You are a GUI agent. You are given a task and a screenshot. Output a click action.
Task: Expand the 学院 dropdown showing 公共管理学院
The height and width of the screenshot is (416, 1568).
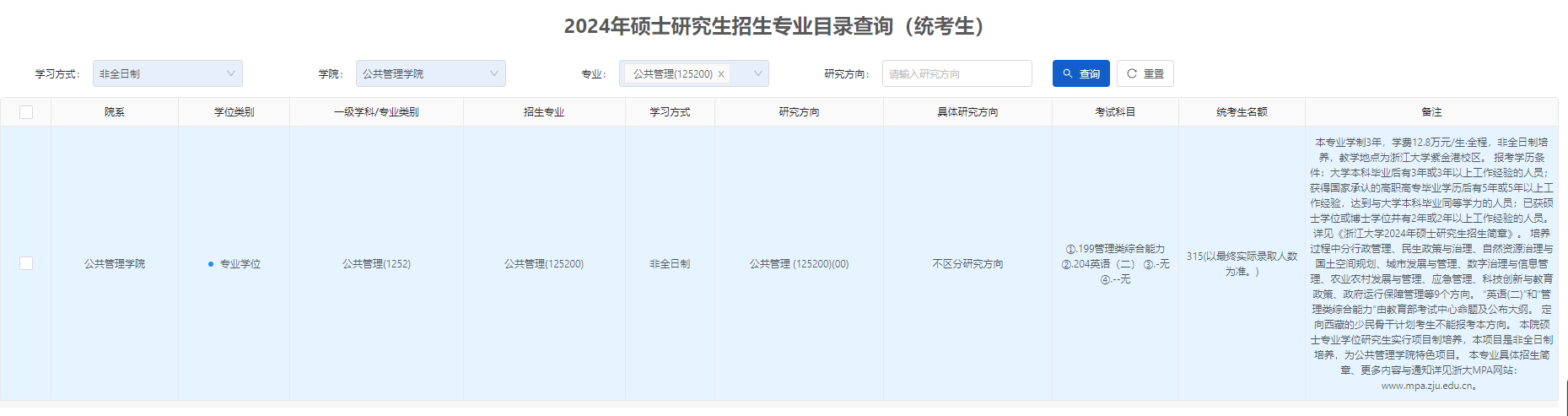(430, 73)
